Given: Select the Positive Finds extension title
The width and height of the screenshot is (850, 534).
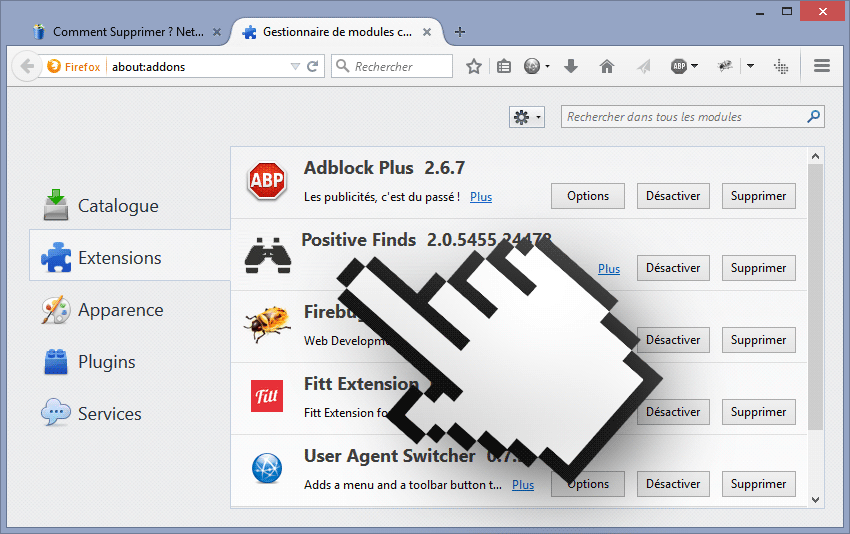Looking at the screenshot, I should point(358,240).
